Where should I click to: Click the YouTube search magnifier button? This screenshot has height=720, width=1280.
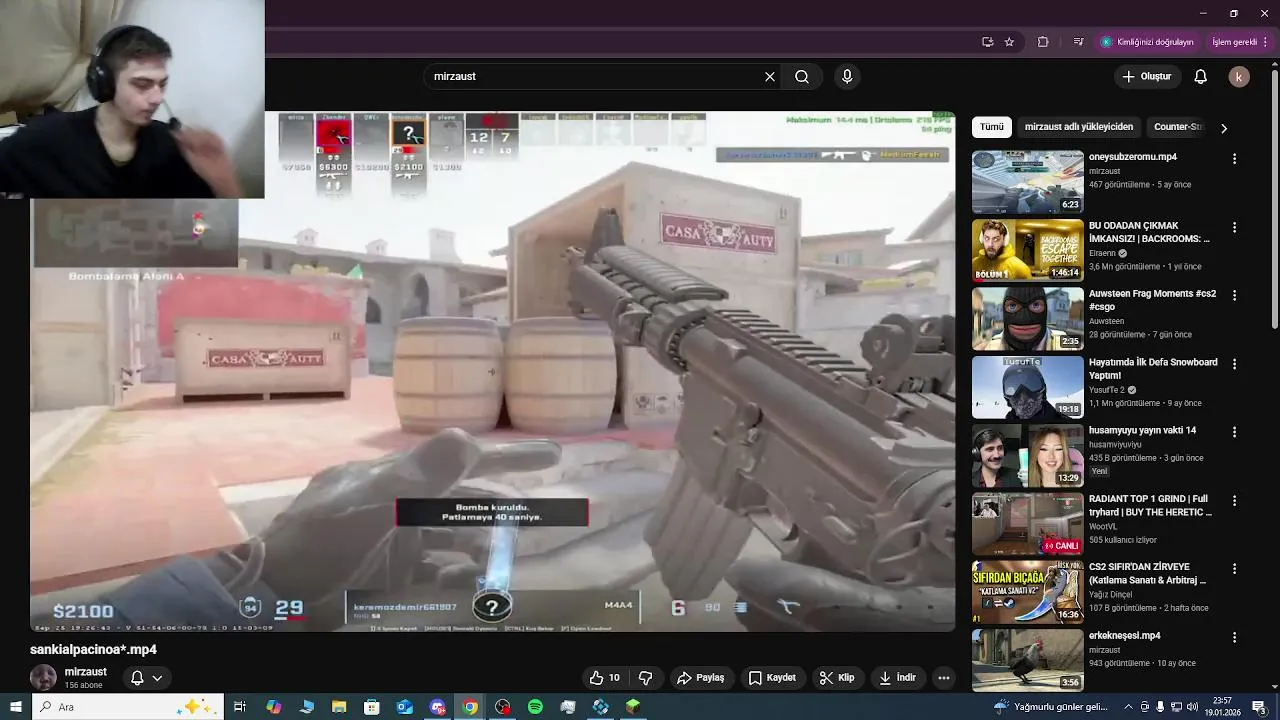[802, 77]
